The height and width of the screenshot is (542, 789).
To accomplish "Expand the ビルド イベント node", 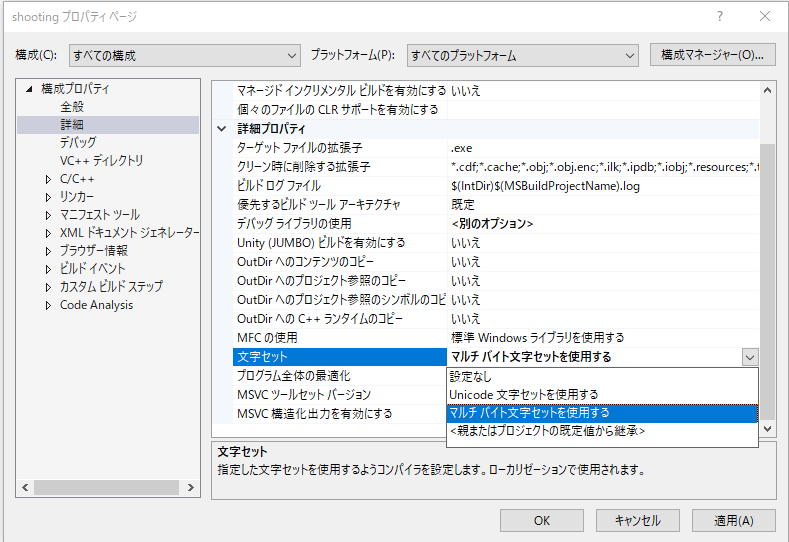I will [48, 269].
